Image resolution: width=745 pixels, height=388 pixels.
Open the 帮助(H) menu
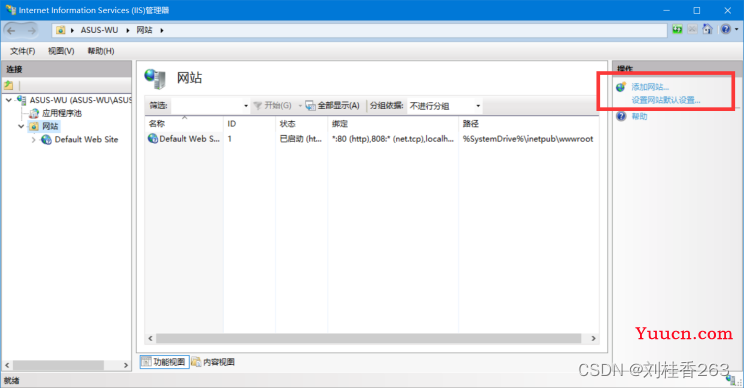click(x=101, y=51)
